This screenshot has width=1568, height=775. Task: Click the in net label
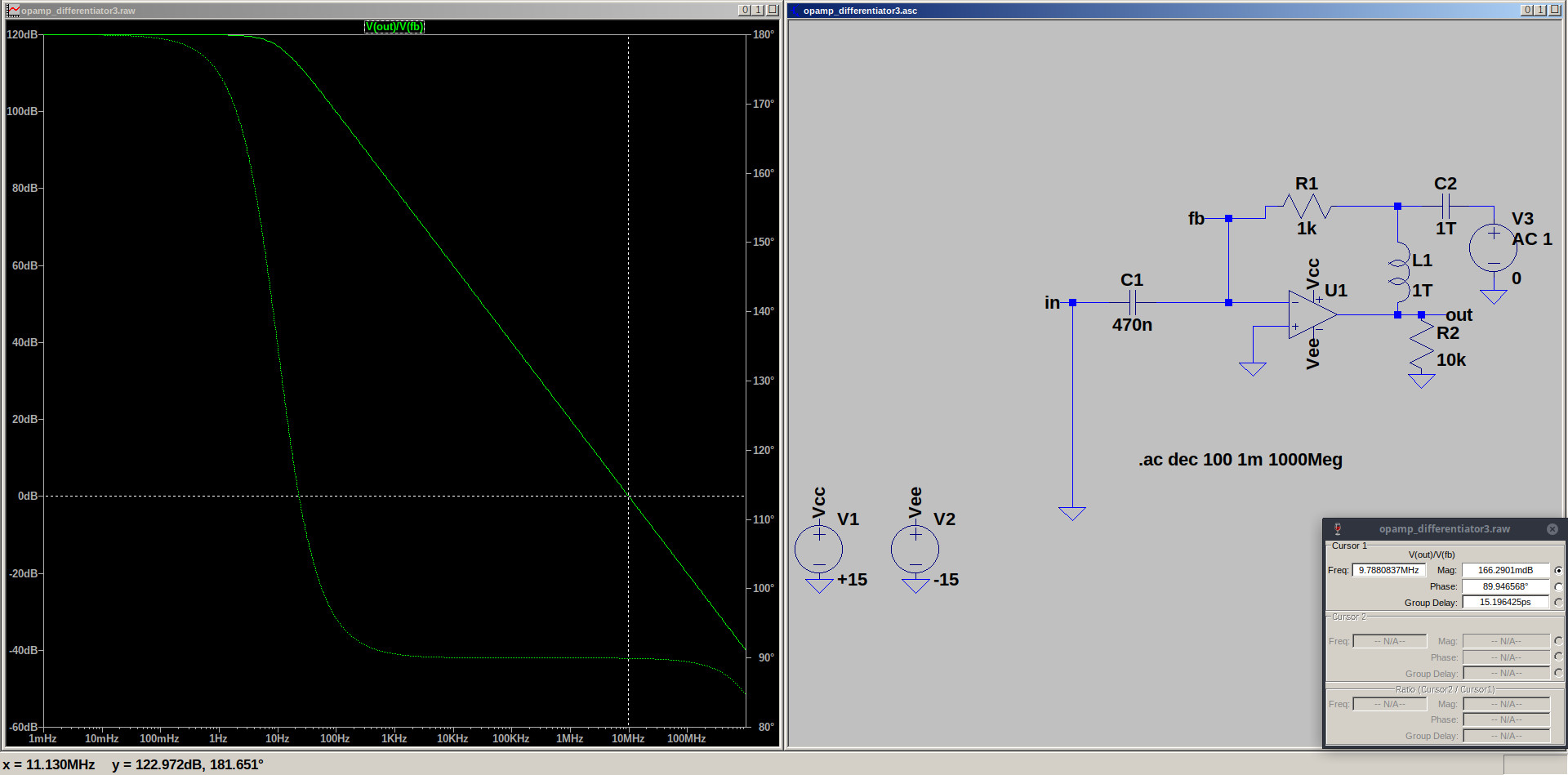coord(1052,303)
